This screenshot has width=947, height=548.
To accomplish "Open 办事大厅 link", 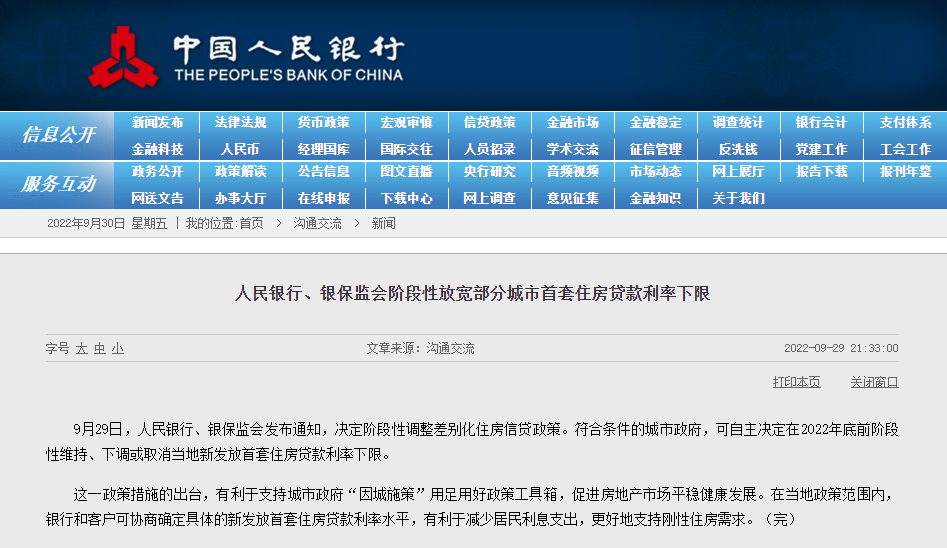I will point(240,198).
